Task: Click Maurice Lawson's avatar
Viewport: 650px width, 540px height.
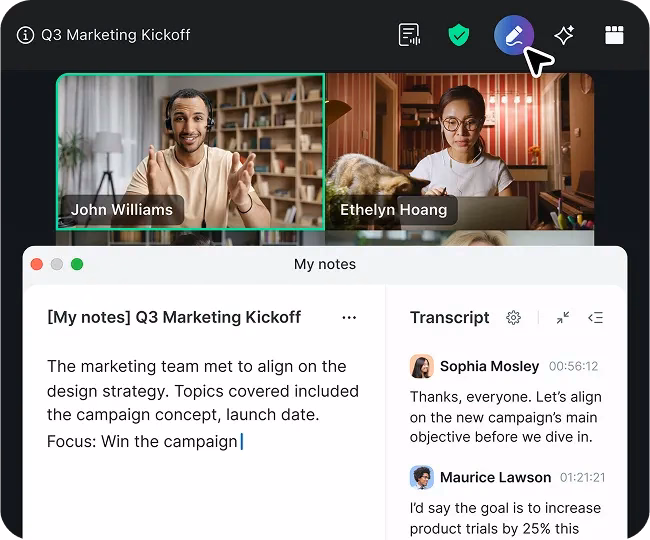Action: (x=421, y=477)
